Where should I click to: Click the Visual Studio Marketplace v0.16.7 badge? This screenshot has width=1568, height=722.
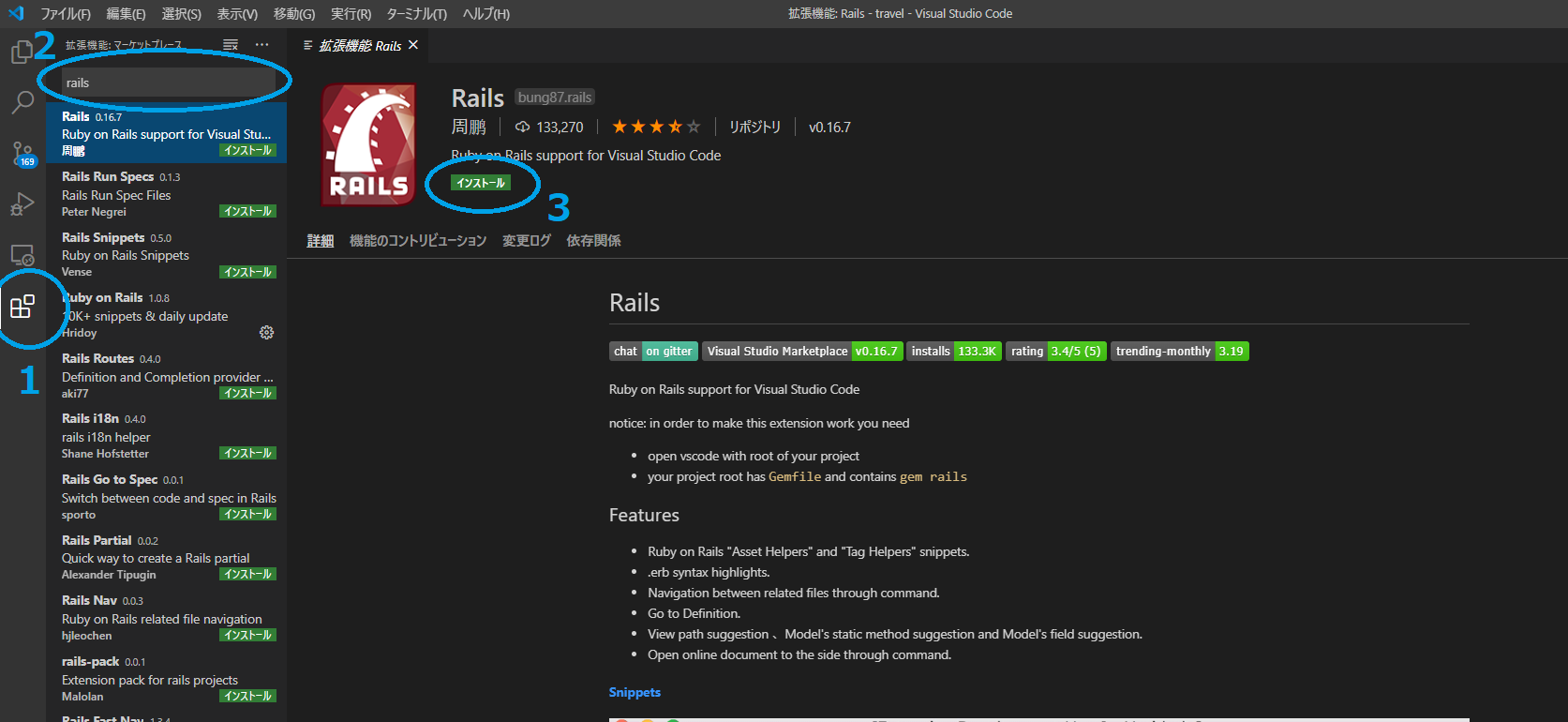click(x=802, y=351)
